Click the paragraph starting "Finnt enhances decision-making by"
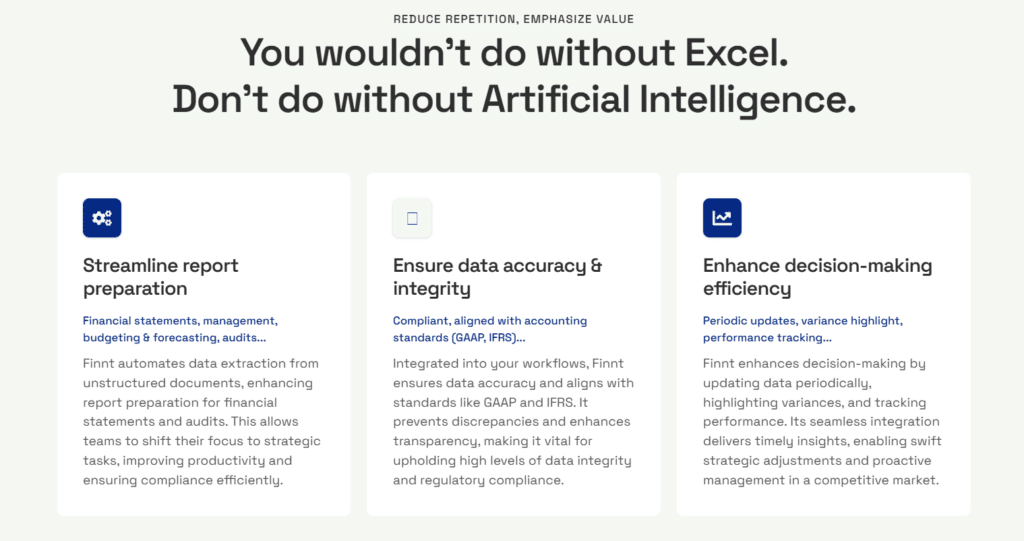Image resolution: width=1024 pixels, height=541 pixels. (x=822, y=421)
